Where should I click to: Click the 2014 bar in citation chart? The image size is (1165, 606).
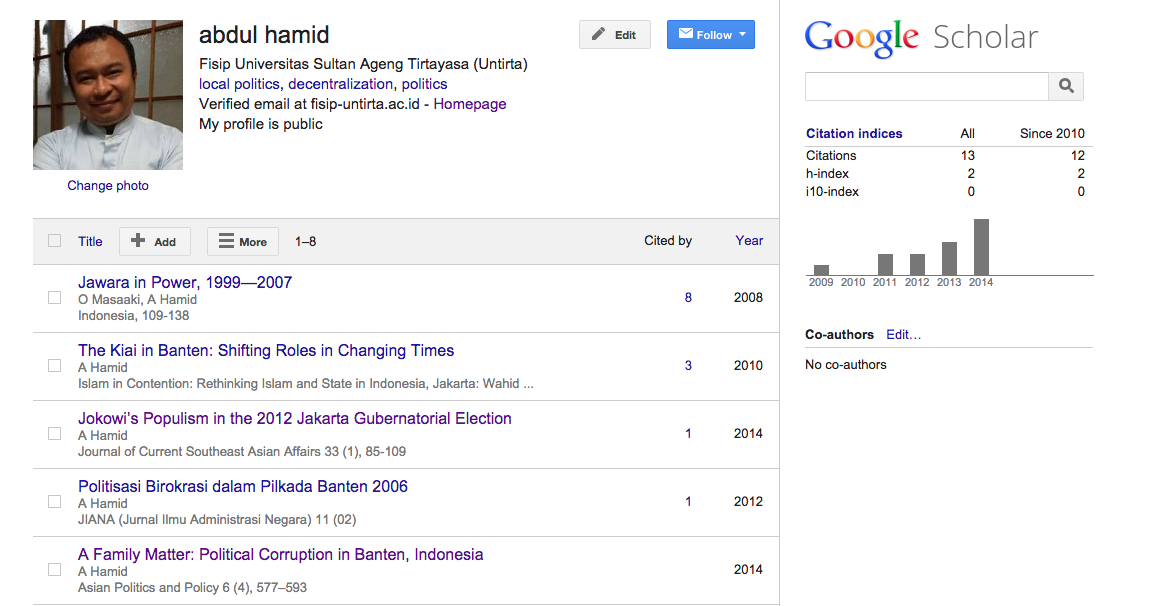click(981, 247)
